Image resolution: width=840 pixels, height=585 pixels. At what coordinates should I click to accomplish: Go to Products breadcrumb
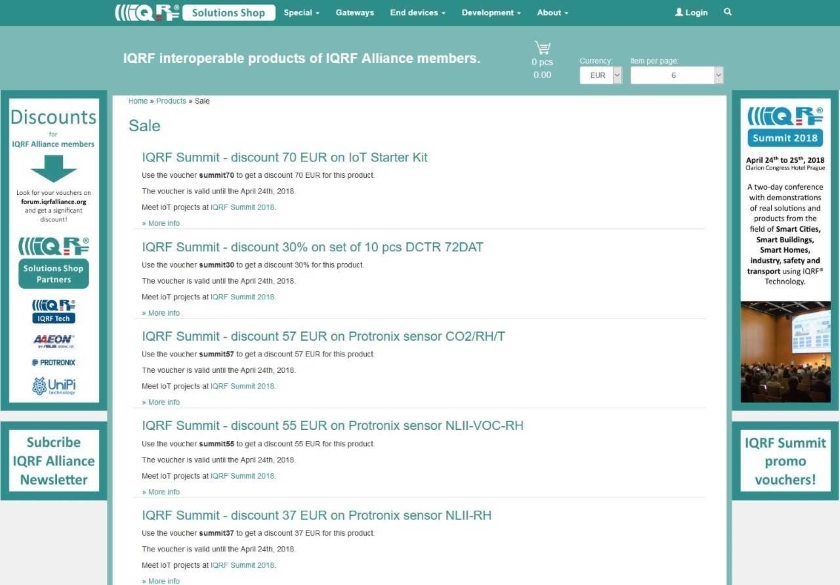click(x=171, y=101)
